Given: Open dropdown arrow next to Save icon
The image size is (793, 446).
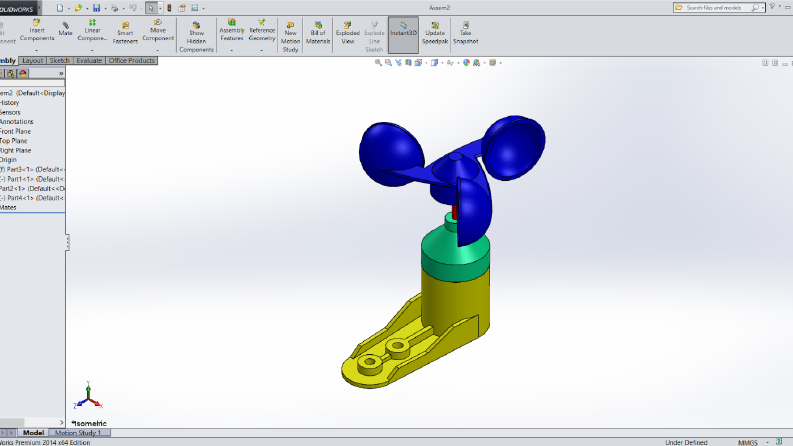Looking at the screenshot, I should coord(105,8).
